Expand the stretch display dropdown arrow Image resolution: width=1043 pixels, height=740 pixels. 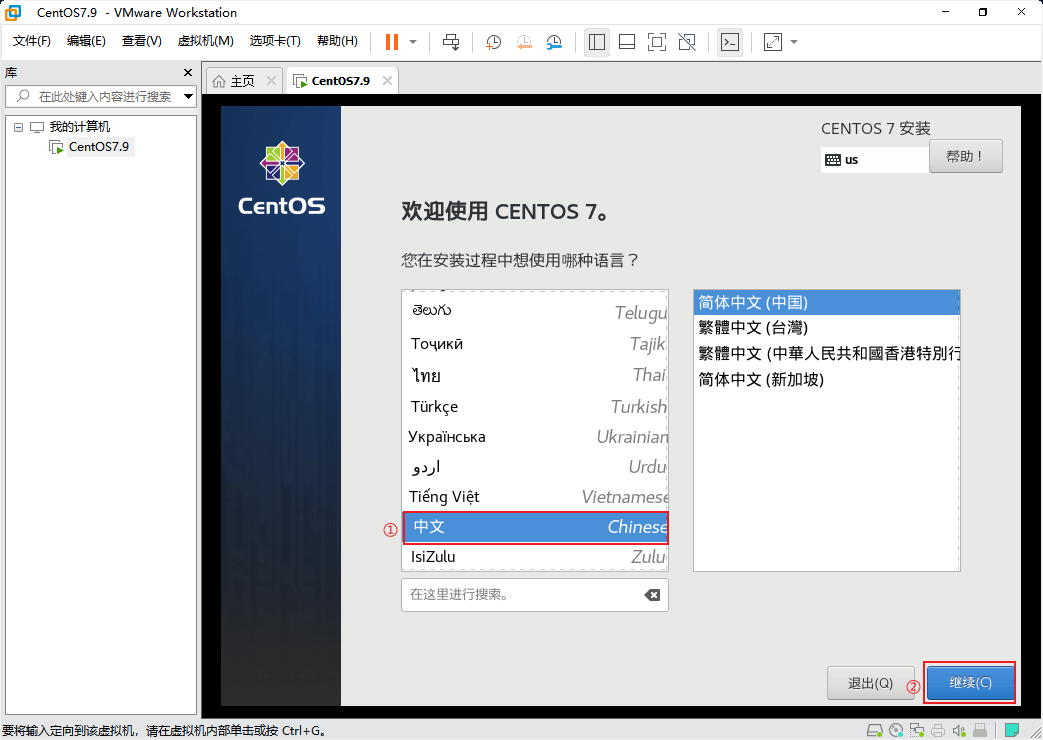pos(794,42)
